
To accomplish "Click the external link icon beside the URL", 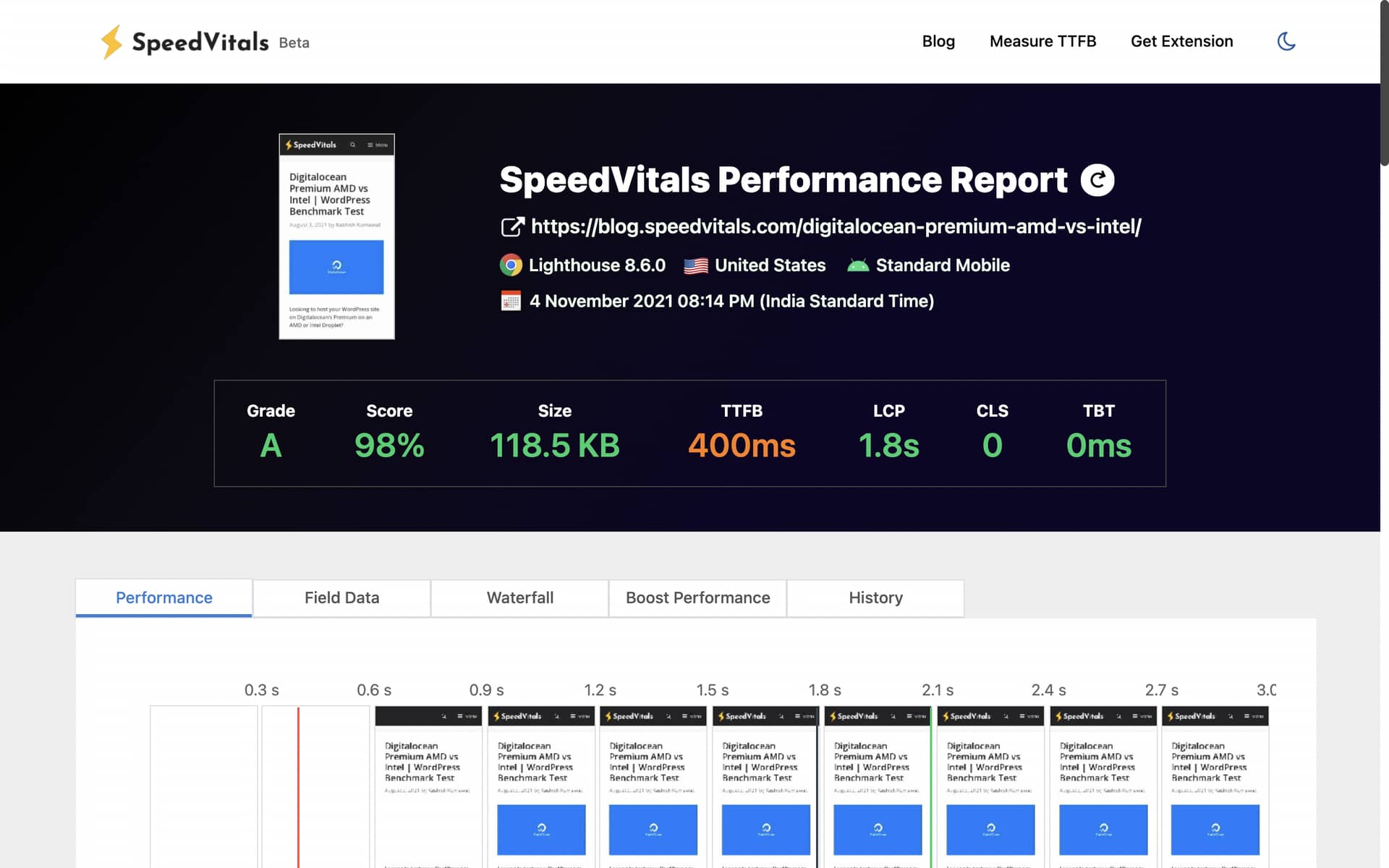I will (x=512, y=227).
